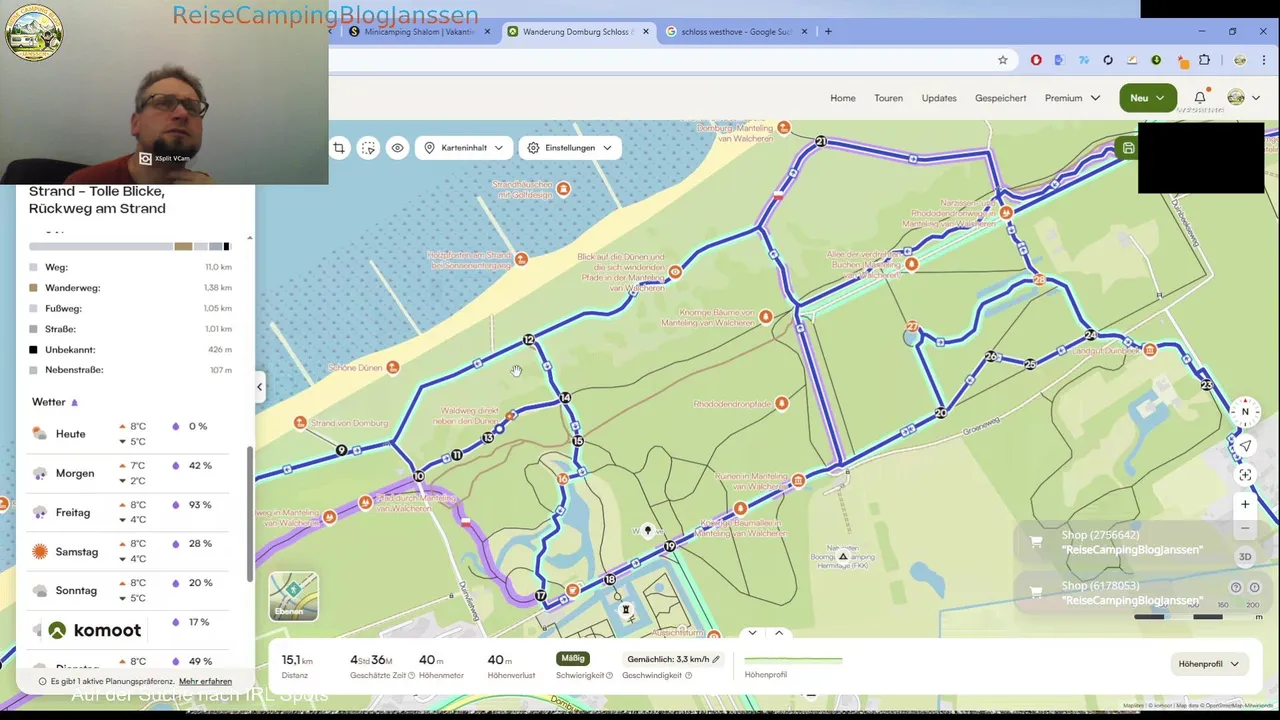Open the Einstellungen dropdown
Screen dimensions: 1280x720
click(570, 148)
